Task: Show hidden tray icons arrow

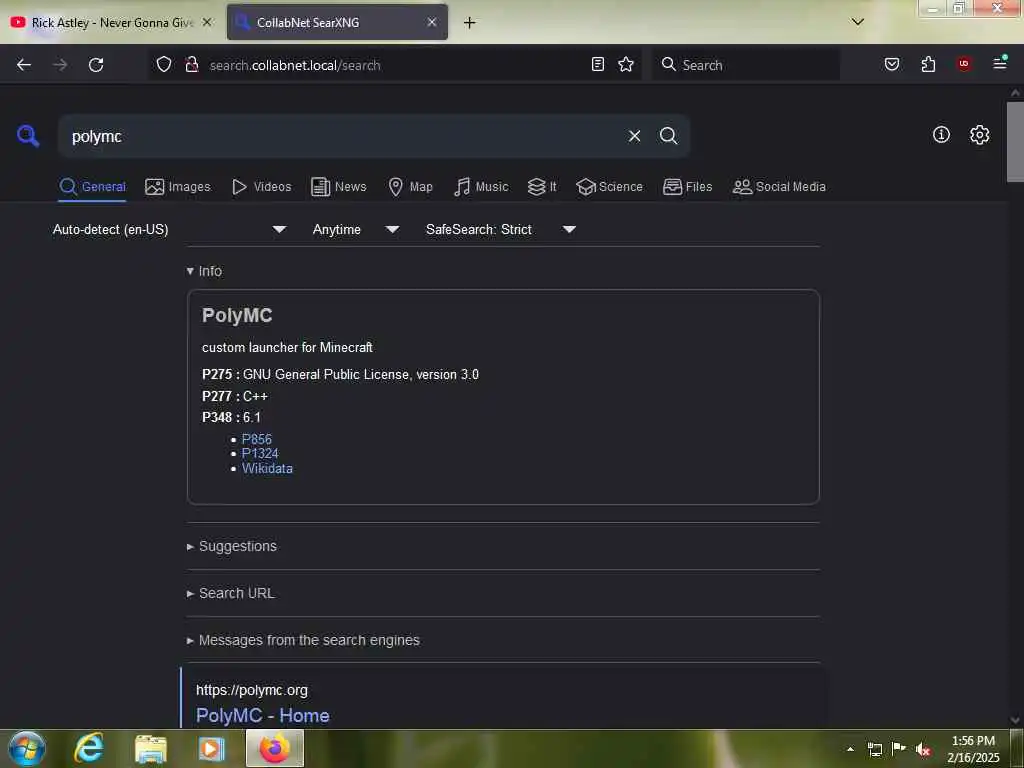Action: click(850, 749)
